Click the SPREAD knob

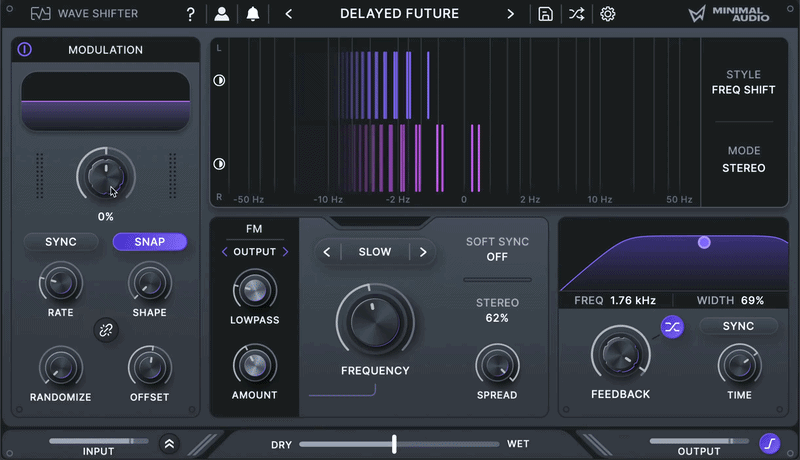[x=497, y=365]
